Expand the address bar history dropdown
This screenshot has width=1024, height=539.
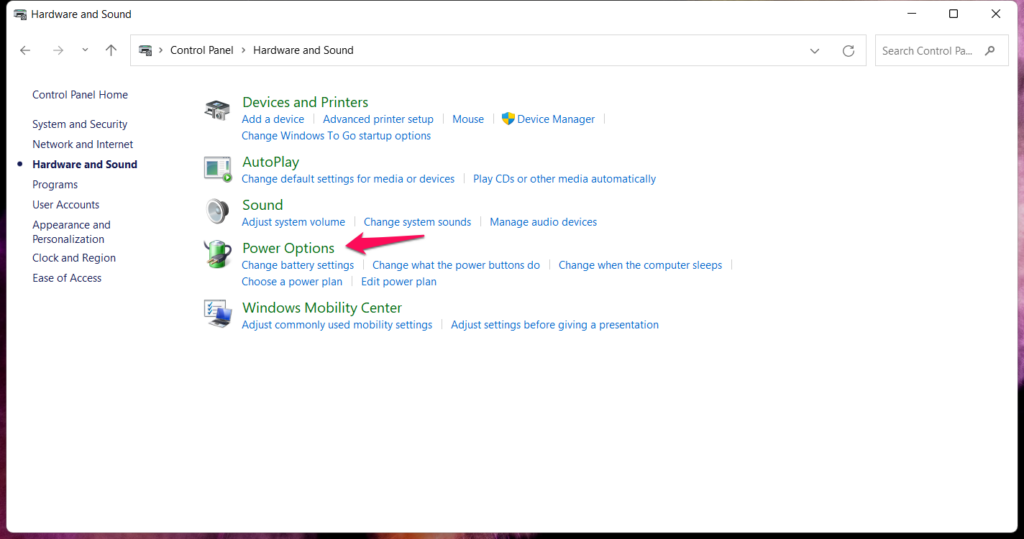814,50
